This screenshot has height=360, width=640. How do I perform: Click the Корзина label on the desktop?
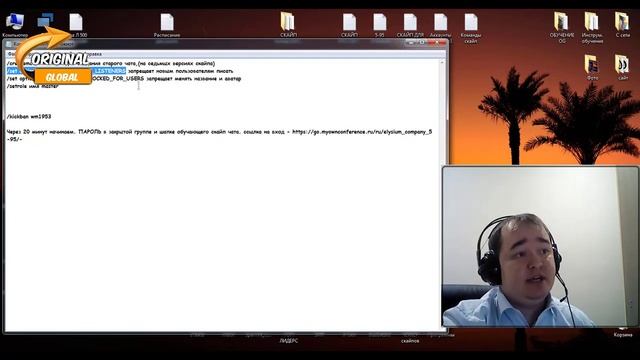pos(623,335)
